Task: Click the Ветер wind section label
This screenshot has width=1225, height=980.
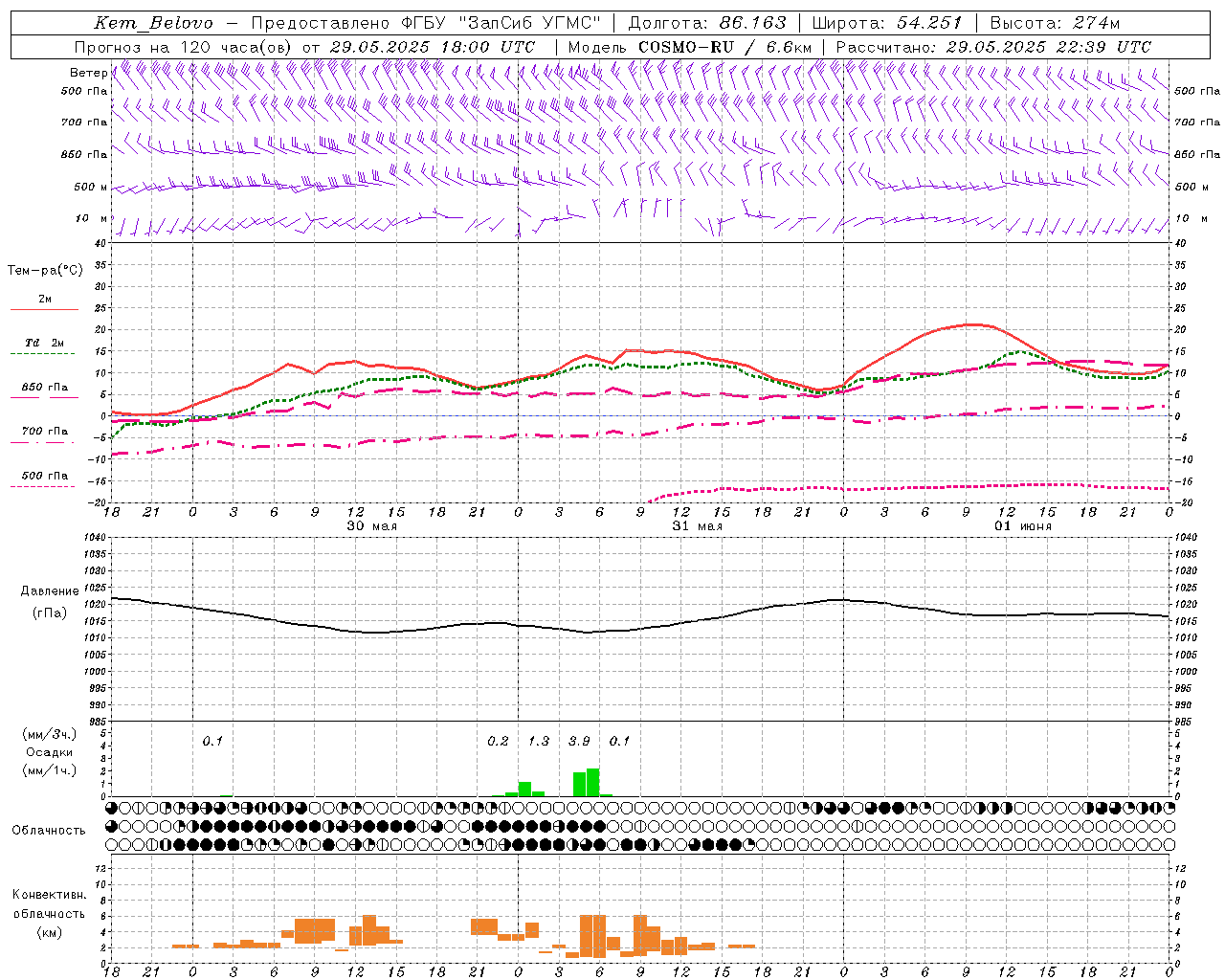Action: pos(88,73)
